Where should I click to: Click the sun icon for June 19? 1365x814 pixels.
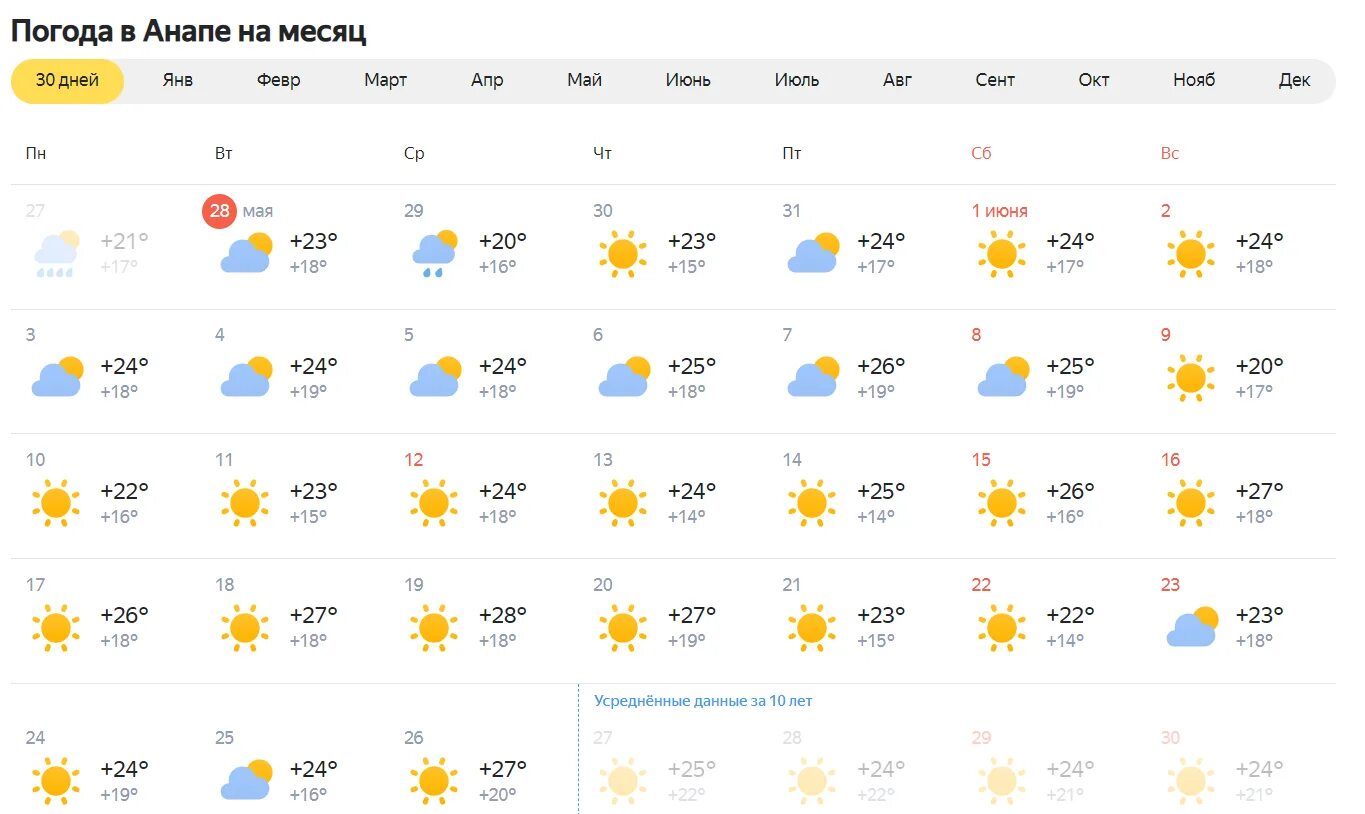pyautogui.click(x=434, y=628)
